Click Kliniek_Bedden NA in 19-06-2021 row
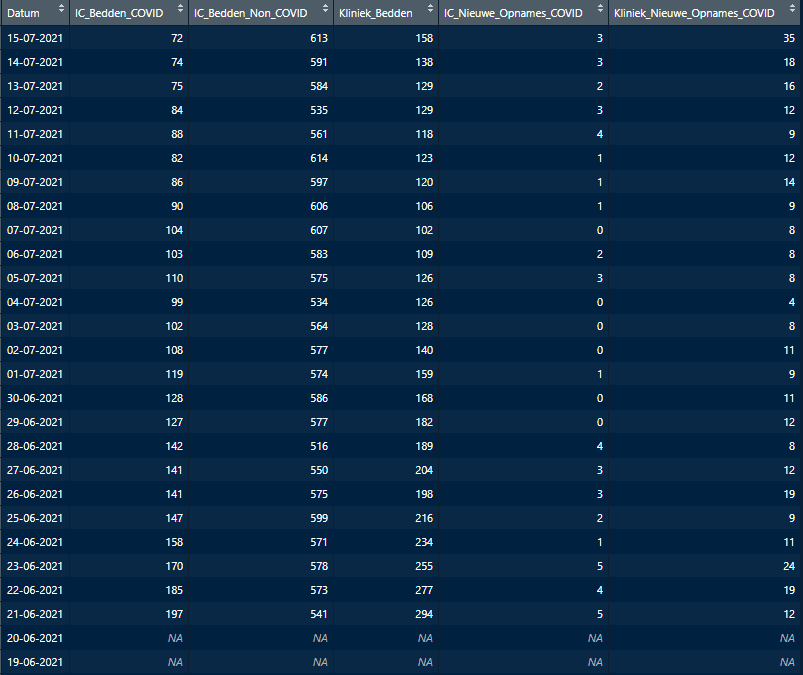803x675 pixels. (x=426, y=662)
